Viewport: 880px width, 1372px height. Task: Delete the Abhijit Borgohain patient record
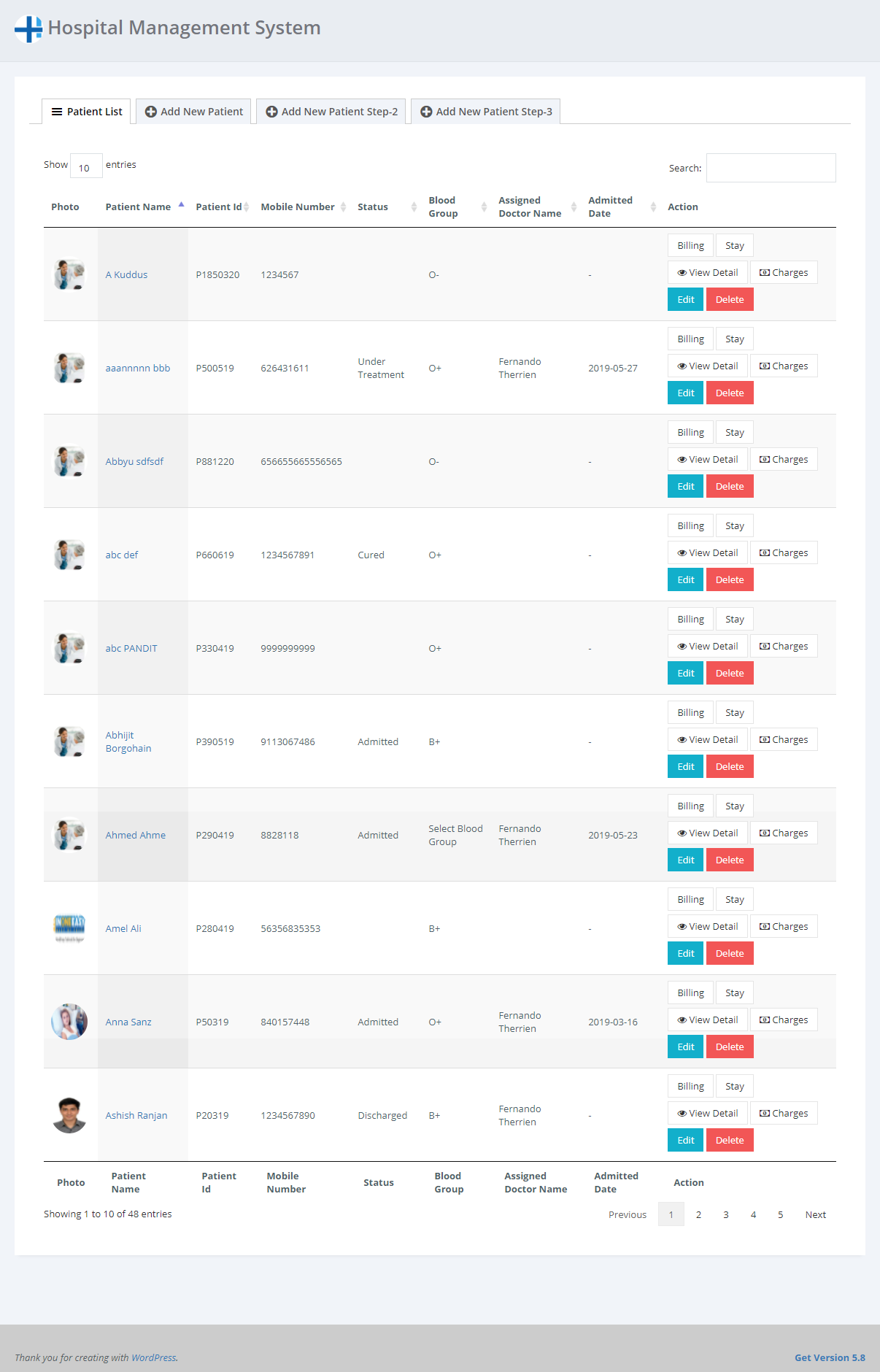[730, 766]
